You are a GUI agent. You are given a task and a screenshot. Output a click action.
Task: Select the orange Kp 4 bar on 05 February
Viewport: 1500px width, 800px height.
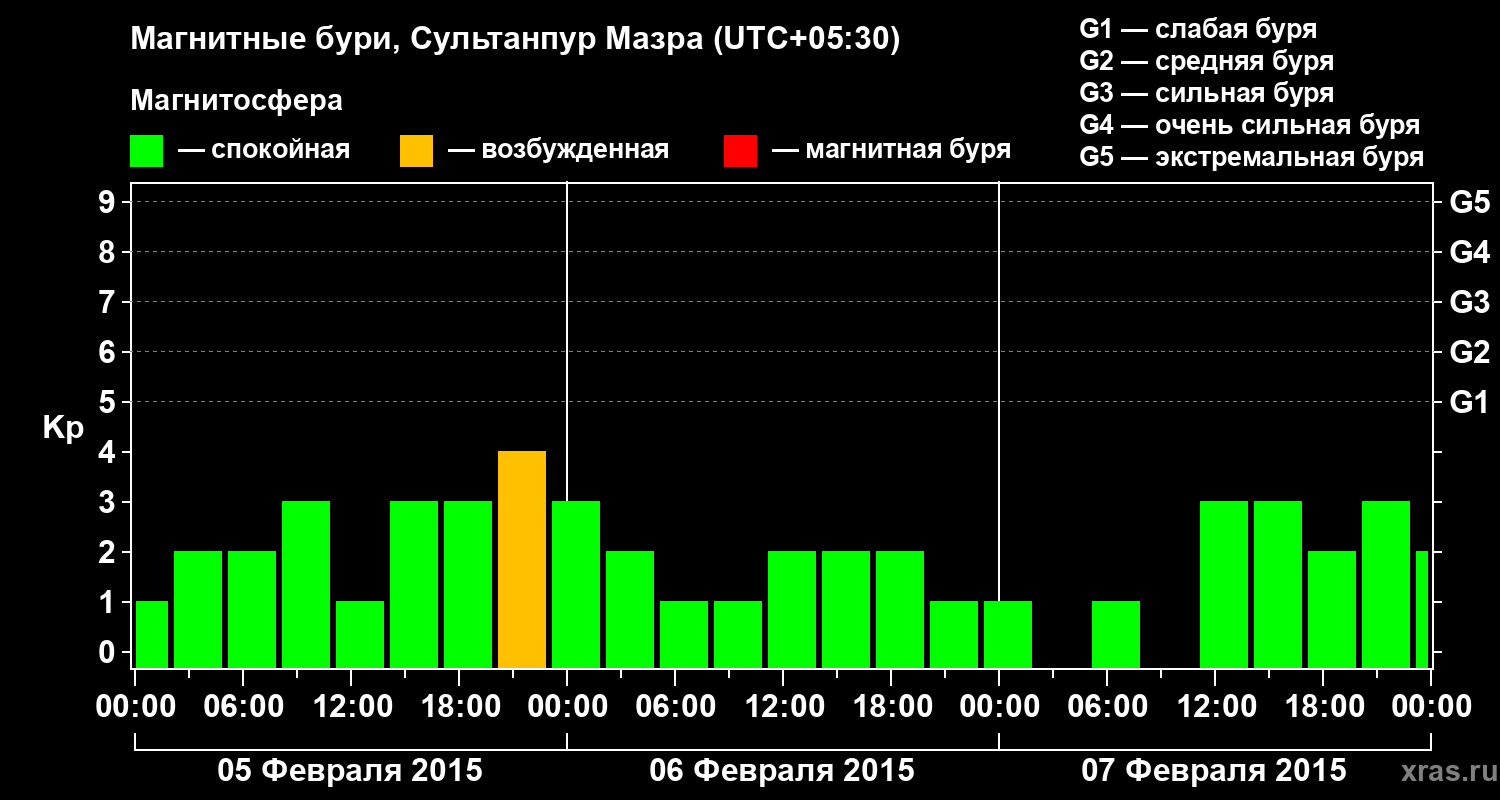click(x=522, y=560)
